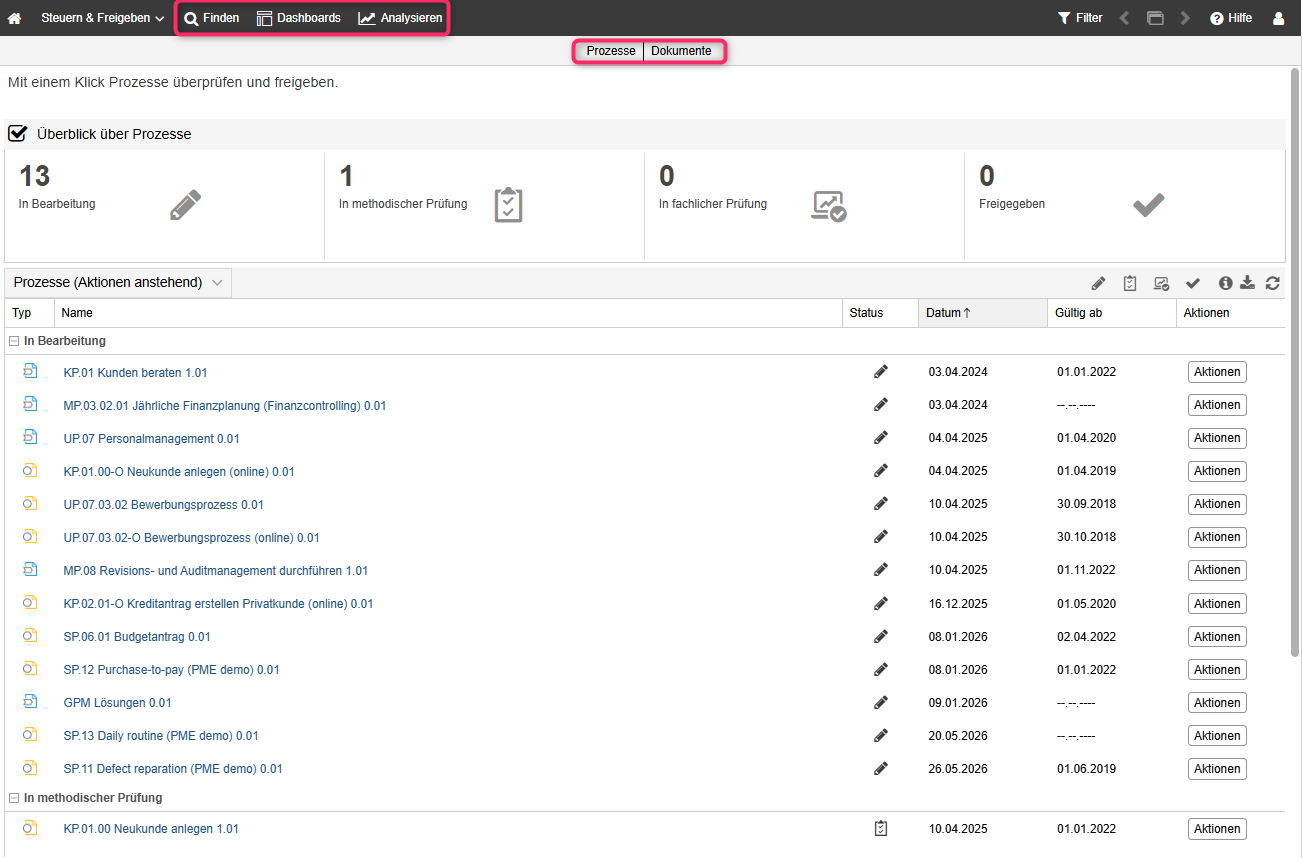Open UP.07.03.02 Bewerbungsprozess 0.01
The width and height of the screenshot is (1302, 858).
(163, 505)
